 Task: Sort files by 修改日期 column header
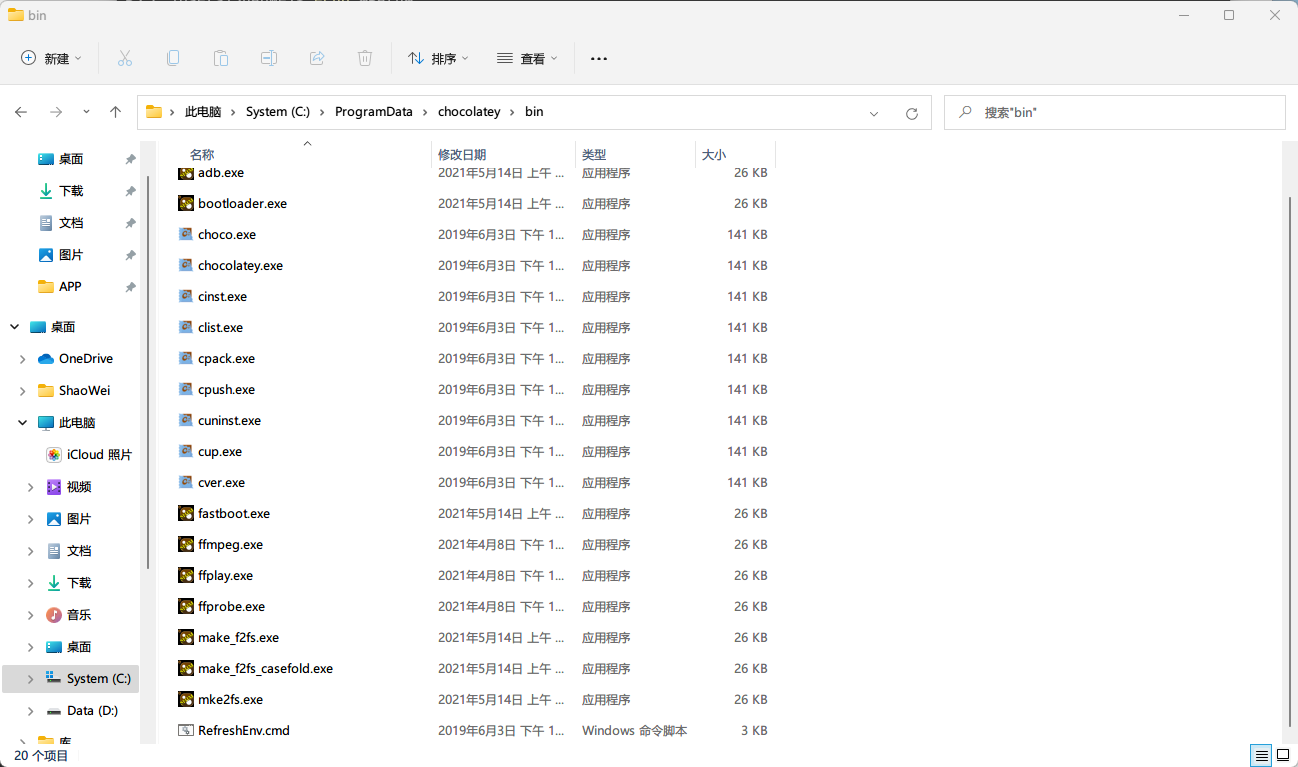[462, 155]
